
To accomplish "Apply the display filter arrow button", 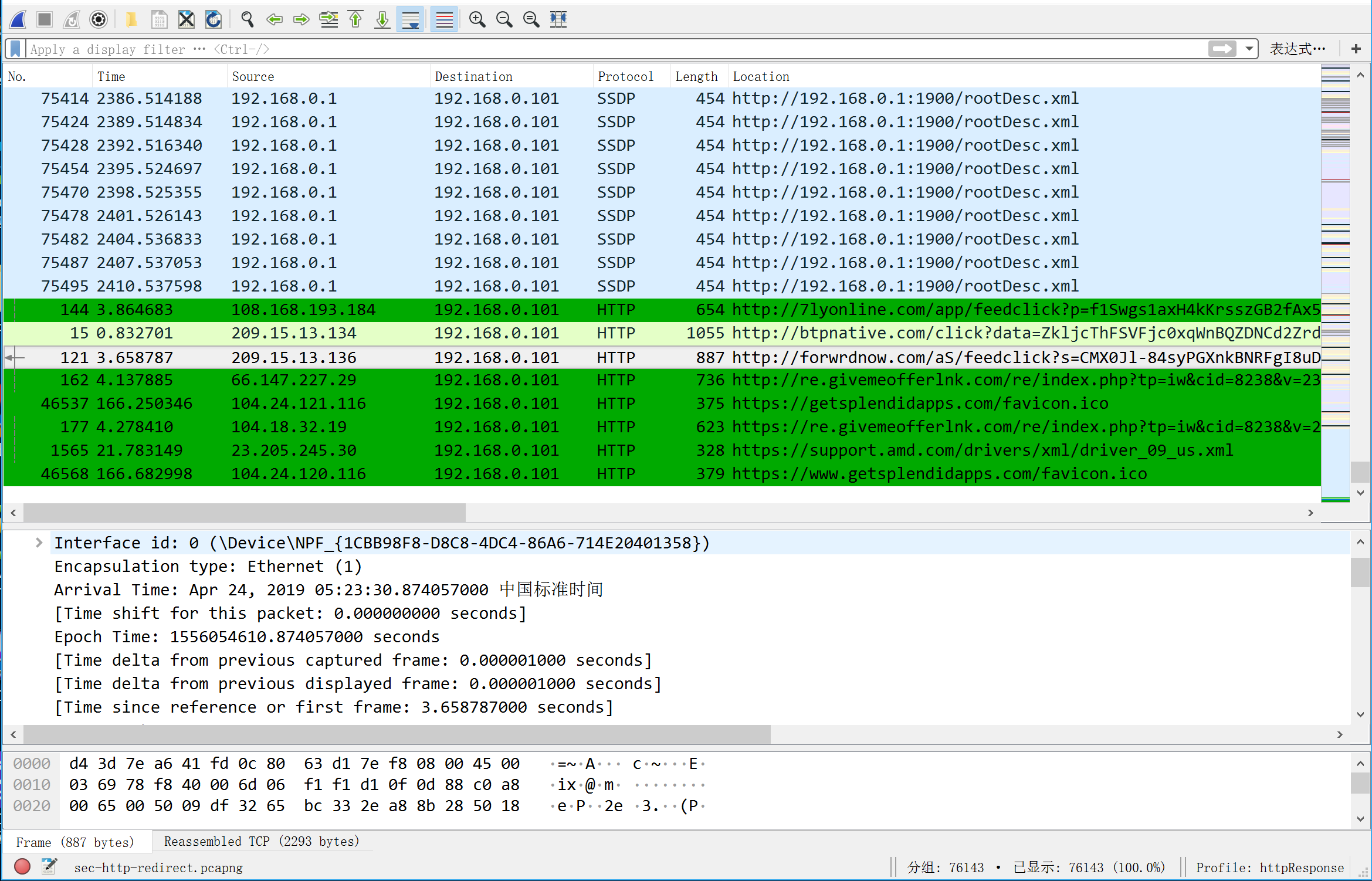I will pos(1222,49).
